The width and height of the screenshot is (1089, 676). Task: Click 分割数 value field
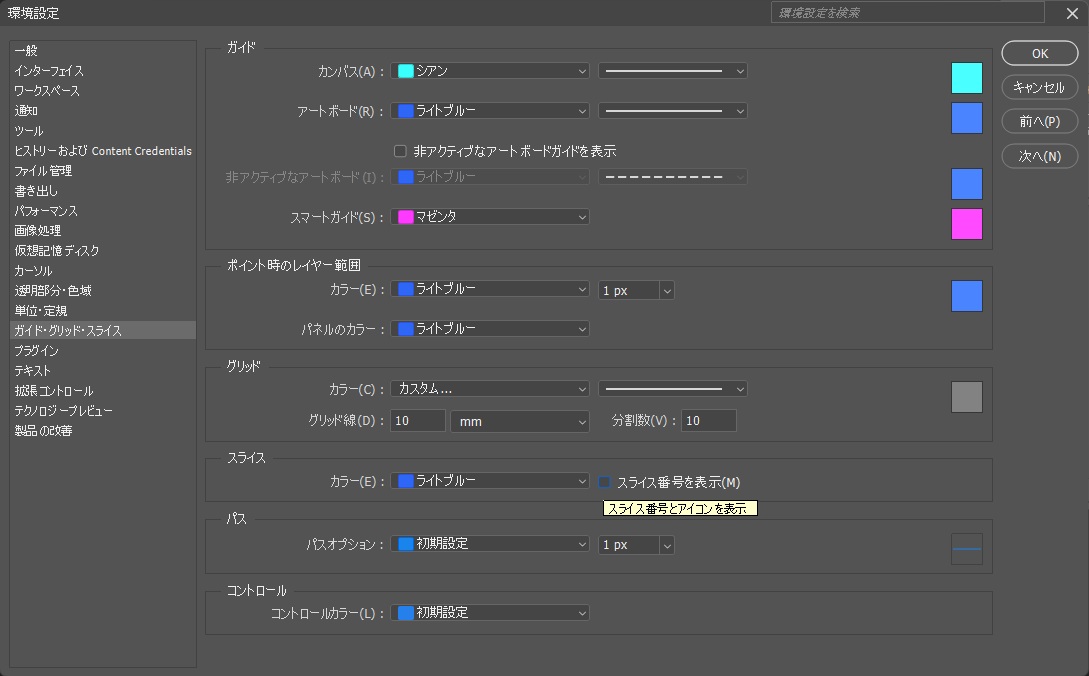pos(708,421)
